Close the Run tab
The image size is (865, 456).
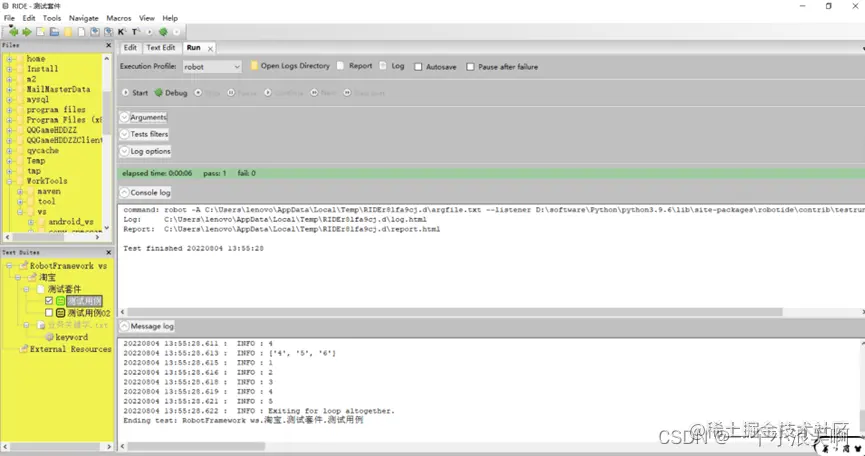coord(210,49)
